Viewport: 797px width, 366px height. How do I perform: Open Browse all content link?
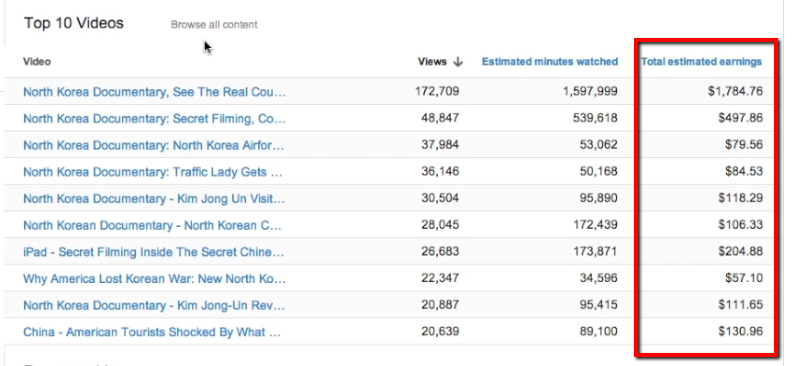tap(214, 24)
